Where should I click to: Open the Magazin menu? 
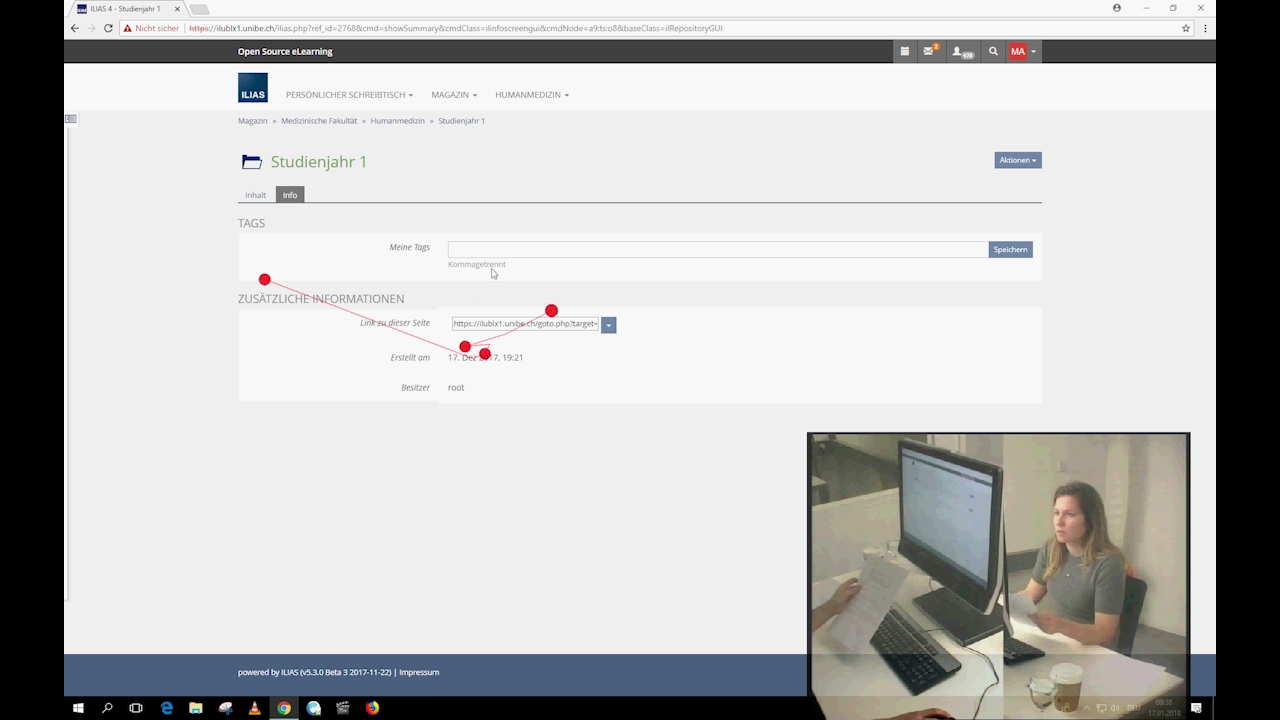[x=454, y=95]
